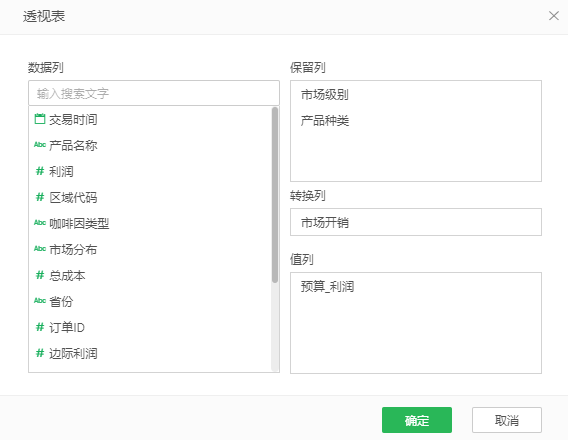Click the # icon beside 利润
The width and height of the screenshot is (568, 440).
(x=40, y=171)
